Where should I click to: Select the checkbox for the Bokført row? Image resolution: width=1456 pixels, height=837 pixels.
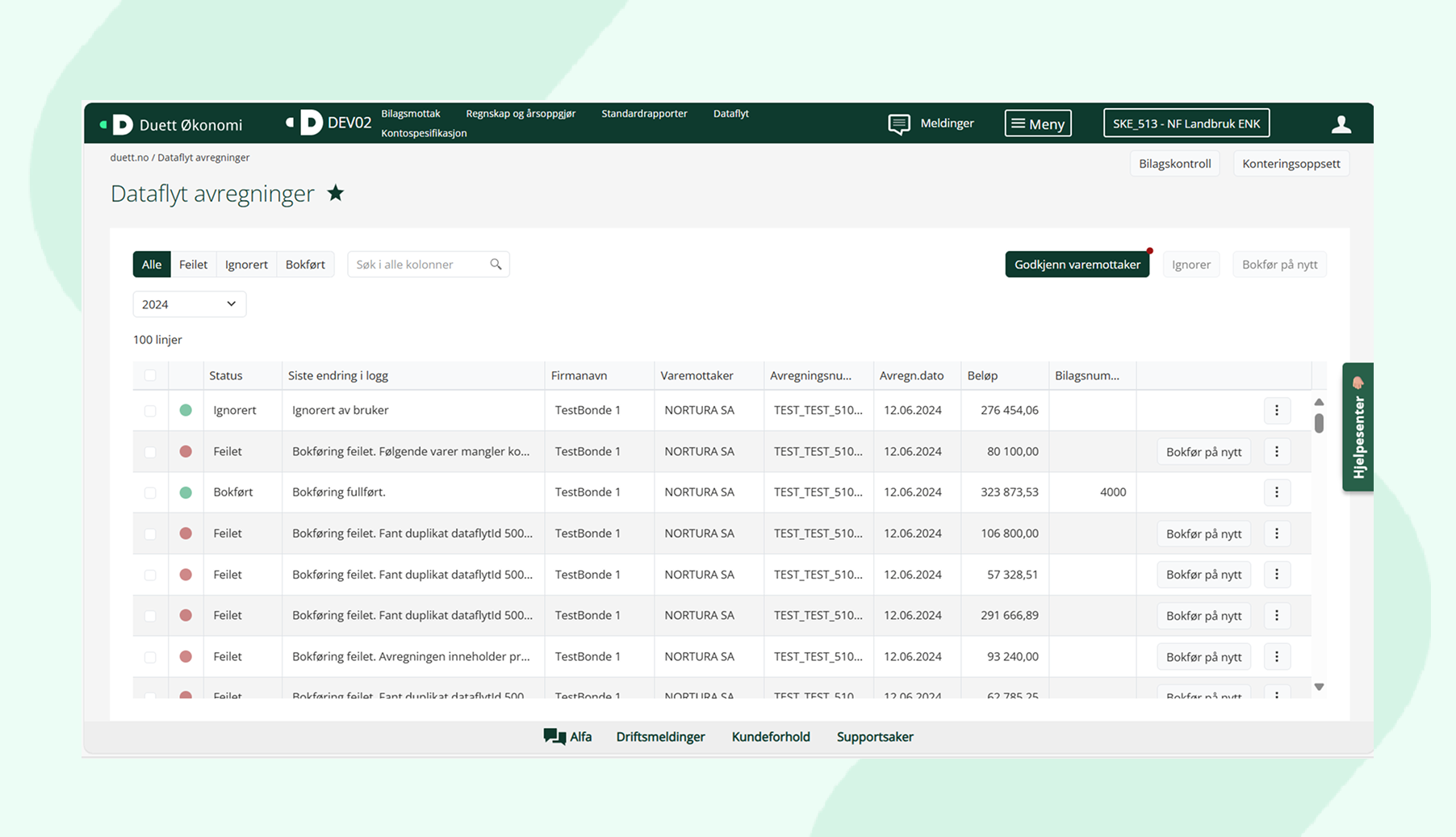coord(150,492)
